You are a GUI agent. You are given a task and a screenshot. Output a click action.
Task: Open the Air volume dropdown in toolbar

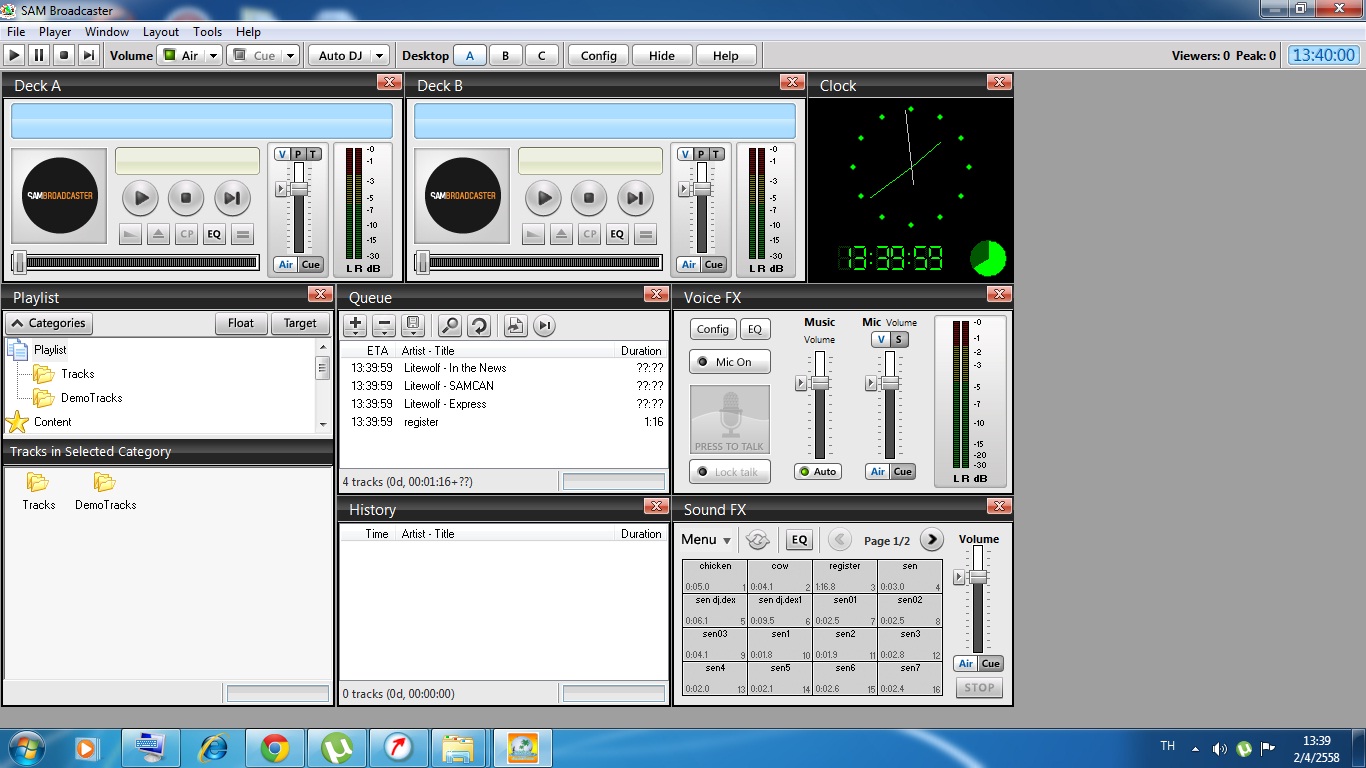point(213,56)
